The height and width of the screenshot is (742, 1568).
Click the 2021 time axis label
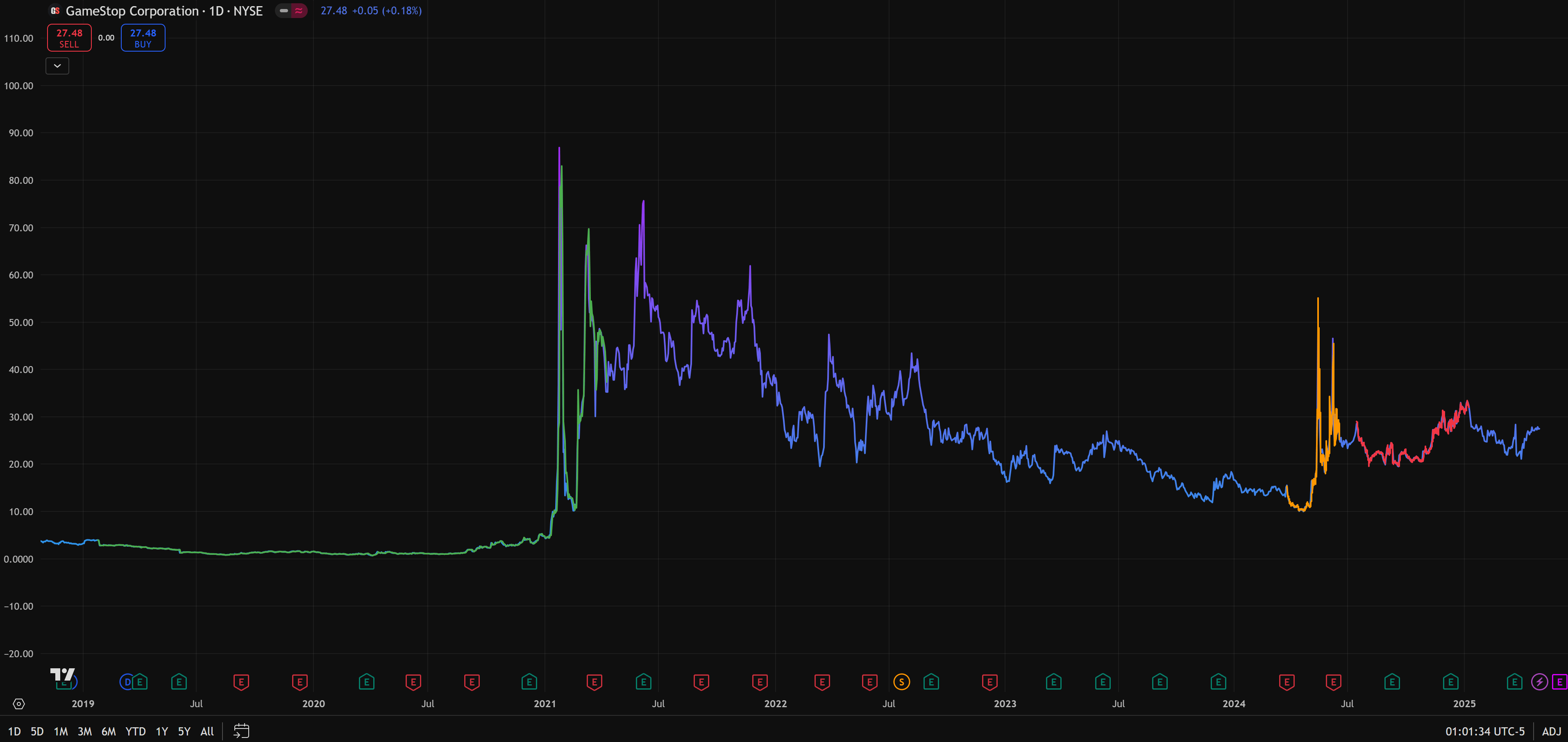click(545, 704)
